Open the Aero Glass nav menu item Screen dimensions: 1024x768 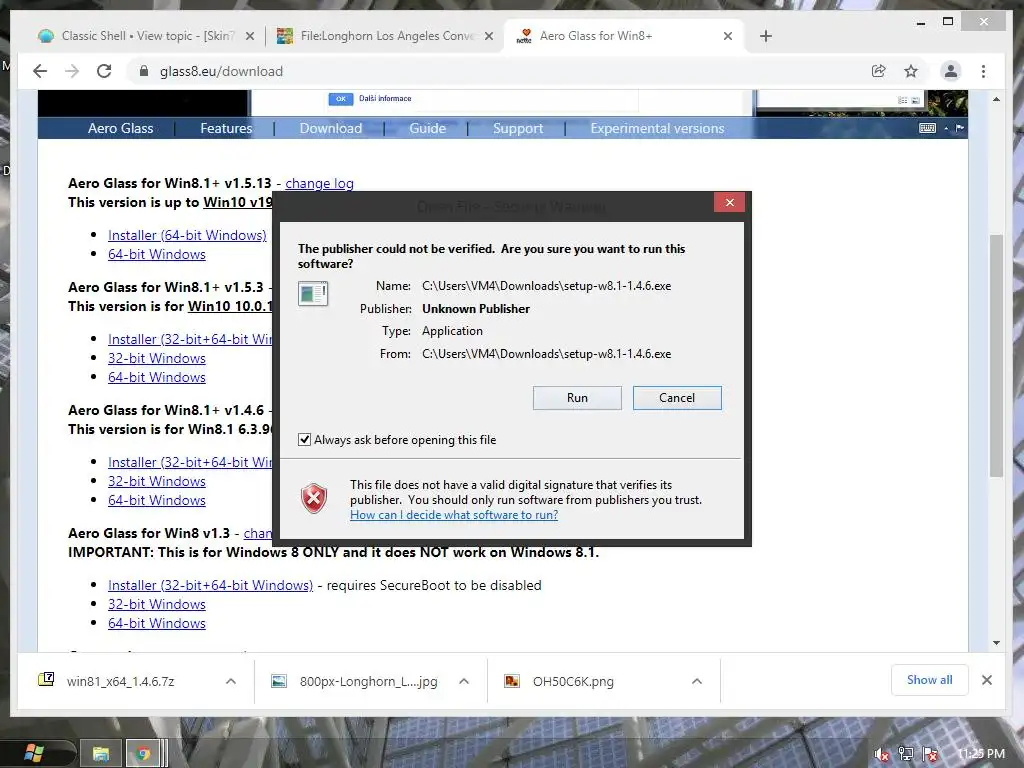coord(120,128)
